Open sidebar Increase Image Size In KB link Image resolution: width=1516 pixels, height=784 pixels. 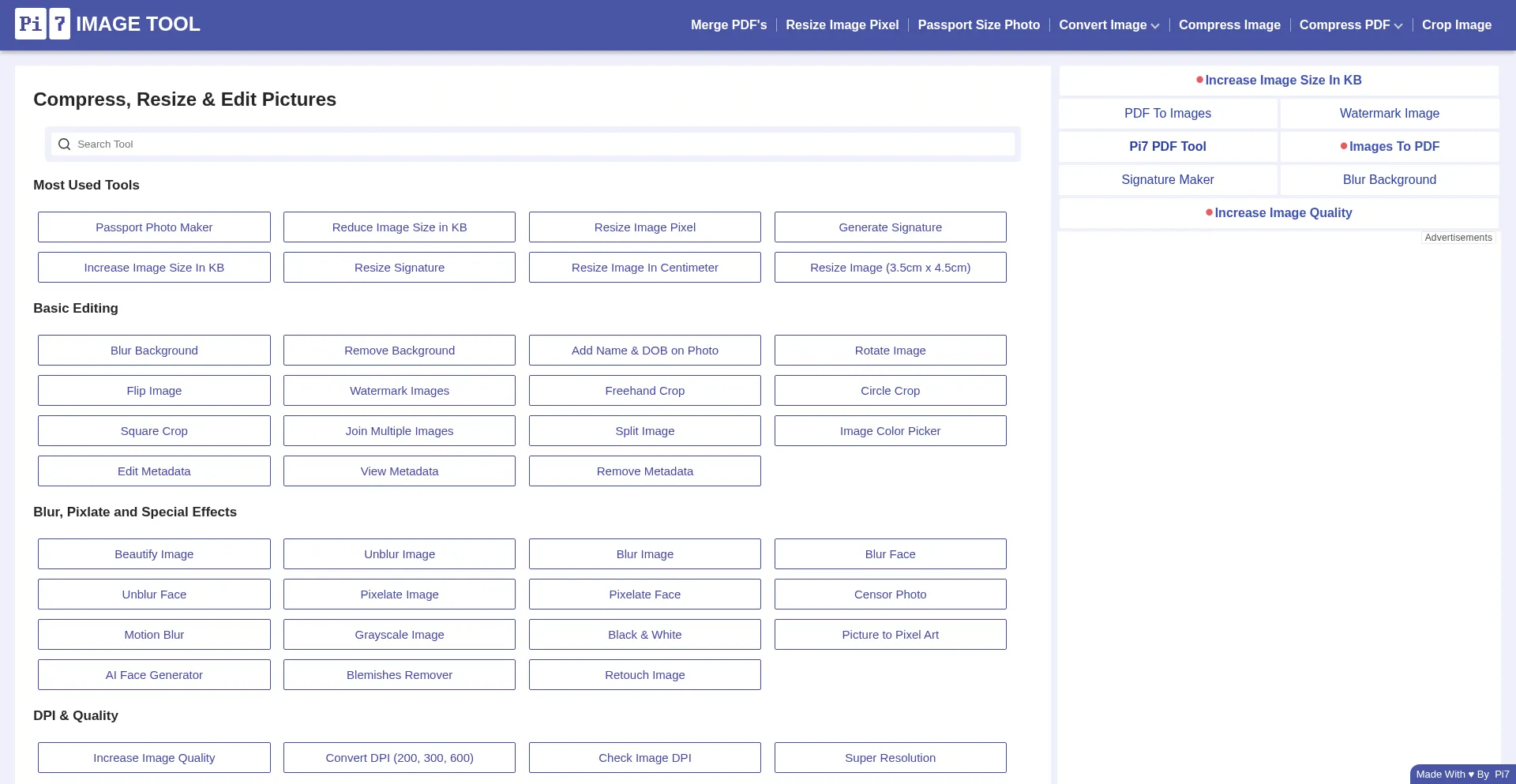(1282, 81)
